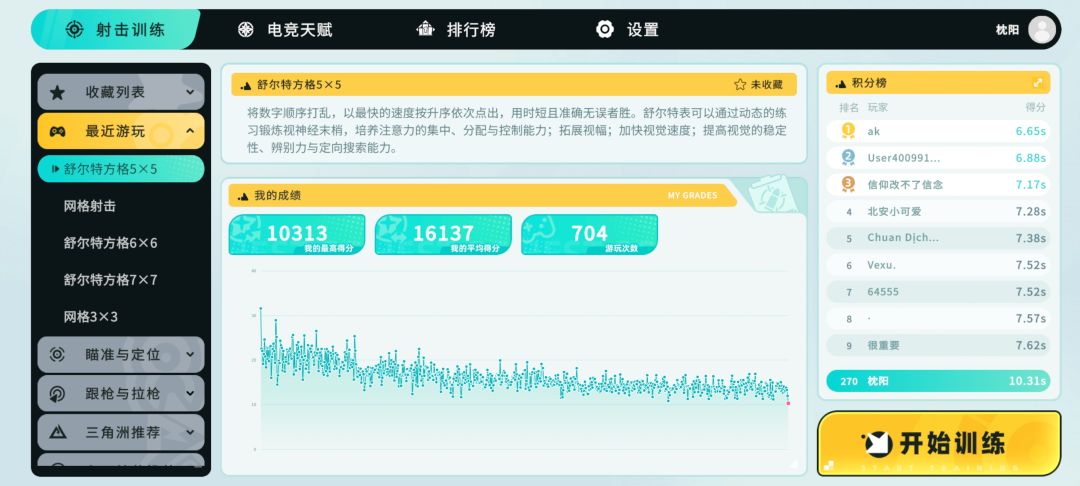Go to the 设置 tab
Screen dimensions: 1080x486
tap(627, 30)
